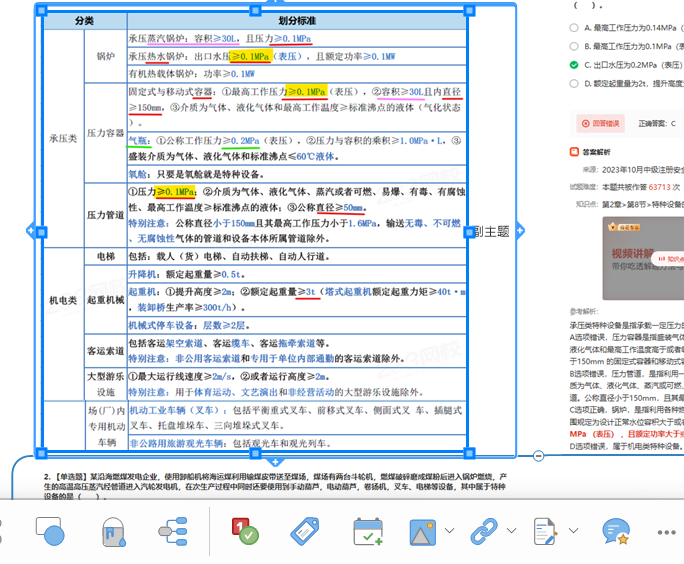Expand the note dropdown arrow
Image resolution: width=684 pixels, height=564 pixels.
[x=573, y=530]
